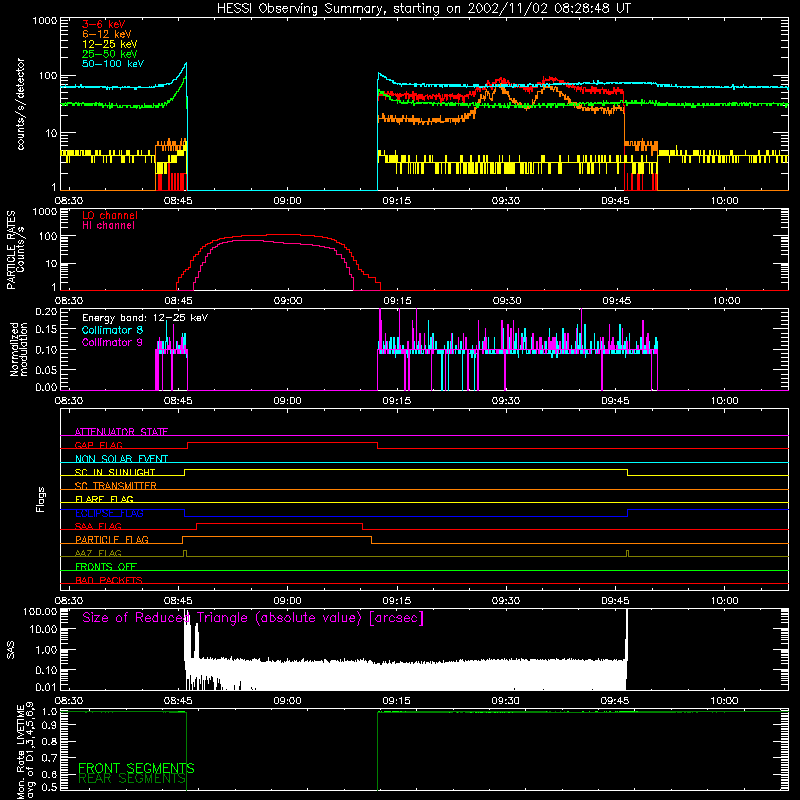Click the 10:00 tick label under the flags panel
This screenshot has width=800, height=800.
[x=724, y=601]
